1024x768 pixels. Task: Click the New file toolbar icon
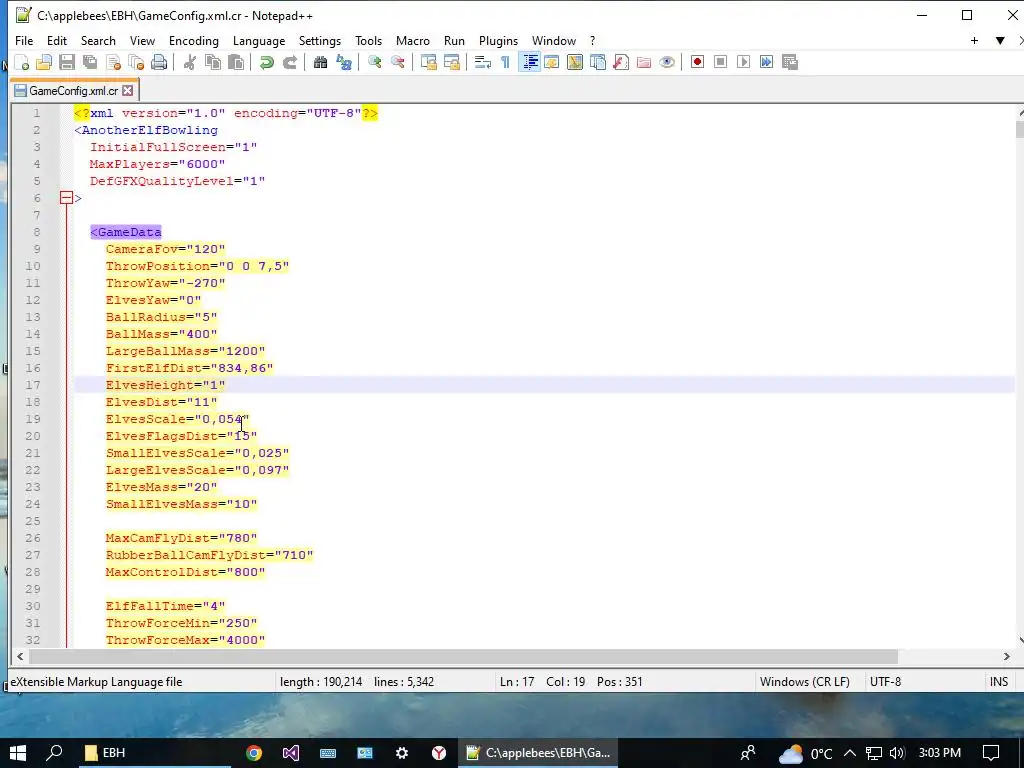pos(22,62)
